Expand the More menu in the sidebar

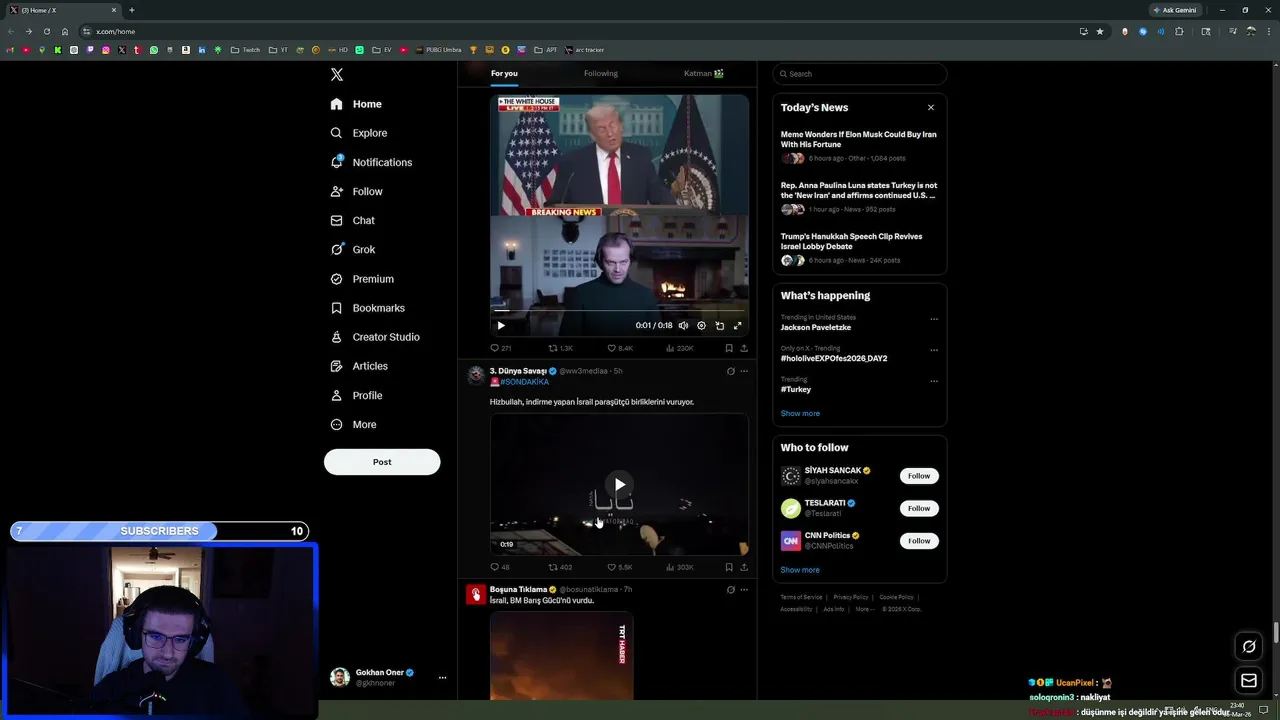click(x=353, y=424)
